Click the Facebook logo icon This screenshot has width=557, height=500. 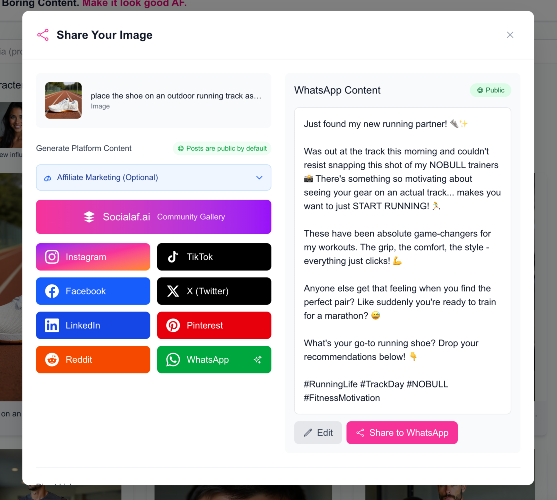point(52,291)
